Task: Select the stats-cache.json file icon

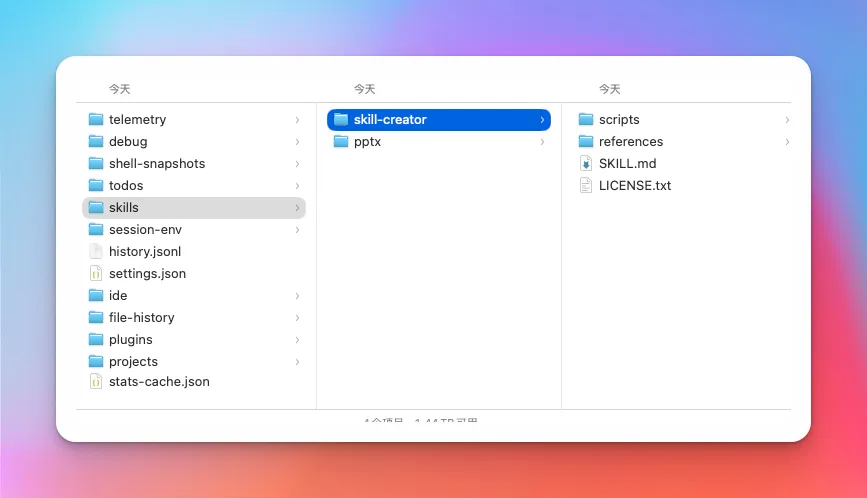Action: tap(96, 381)
